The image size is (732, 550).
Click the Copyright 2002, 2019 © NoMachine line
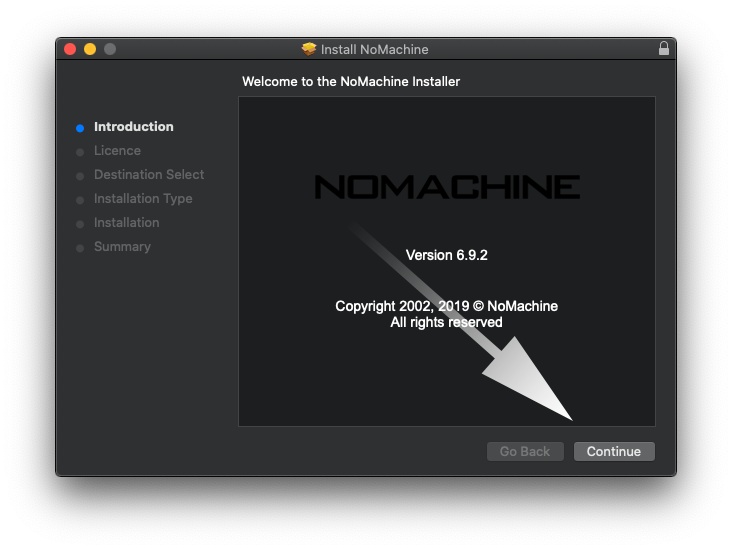(446, 306)
